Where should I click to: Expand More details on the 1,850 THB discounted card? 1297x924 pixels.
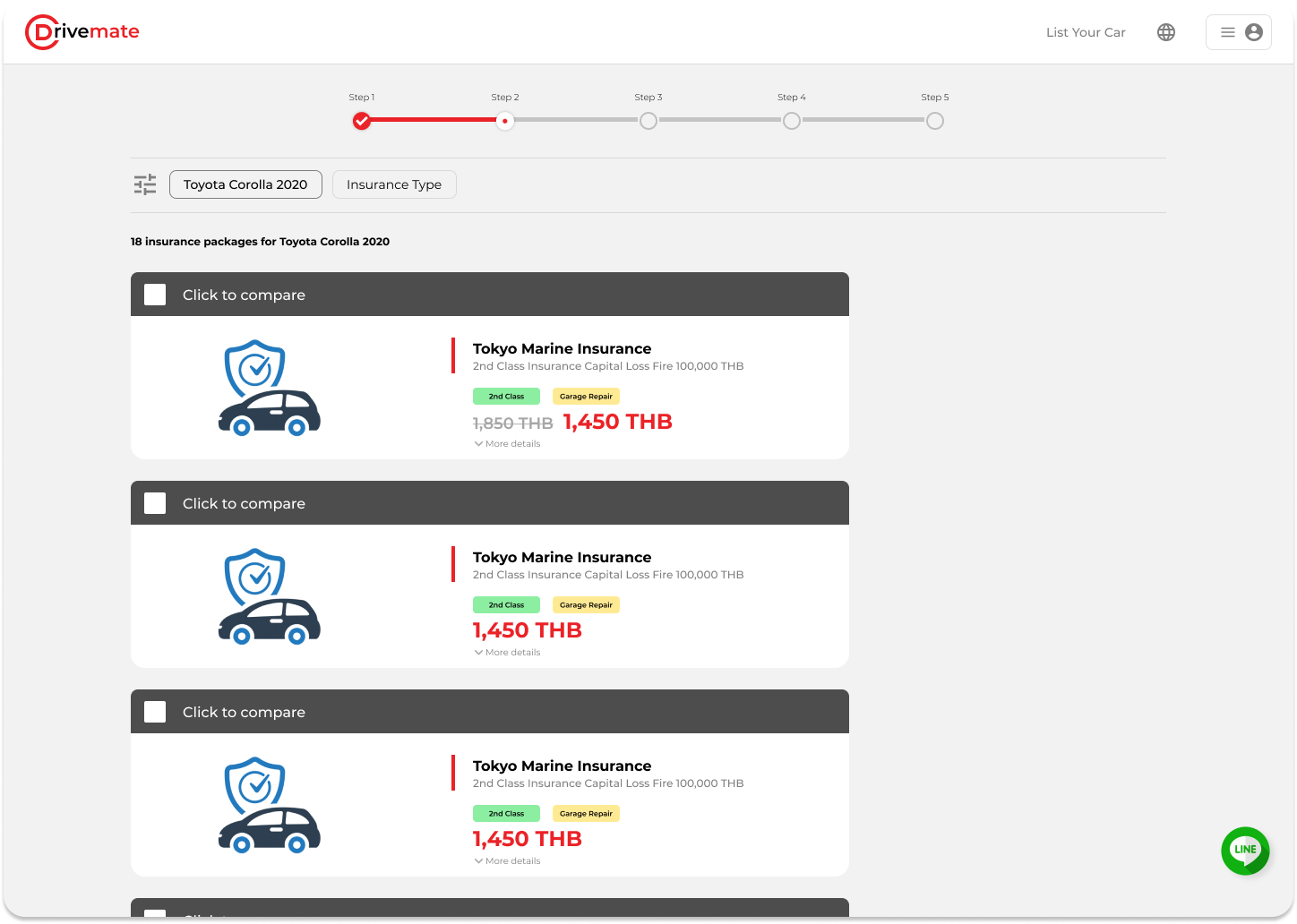click(x=507, y=444)
